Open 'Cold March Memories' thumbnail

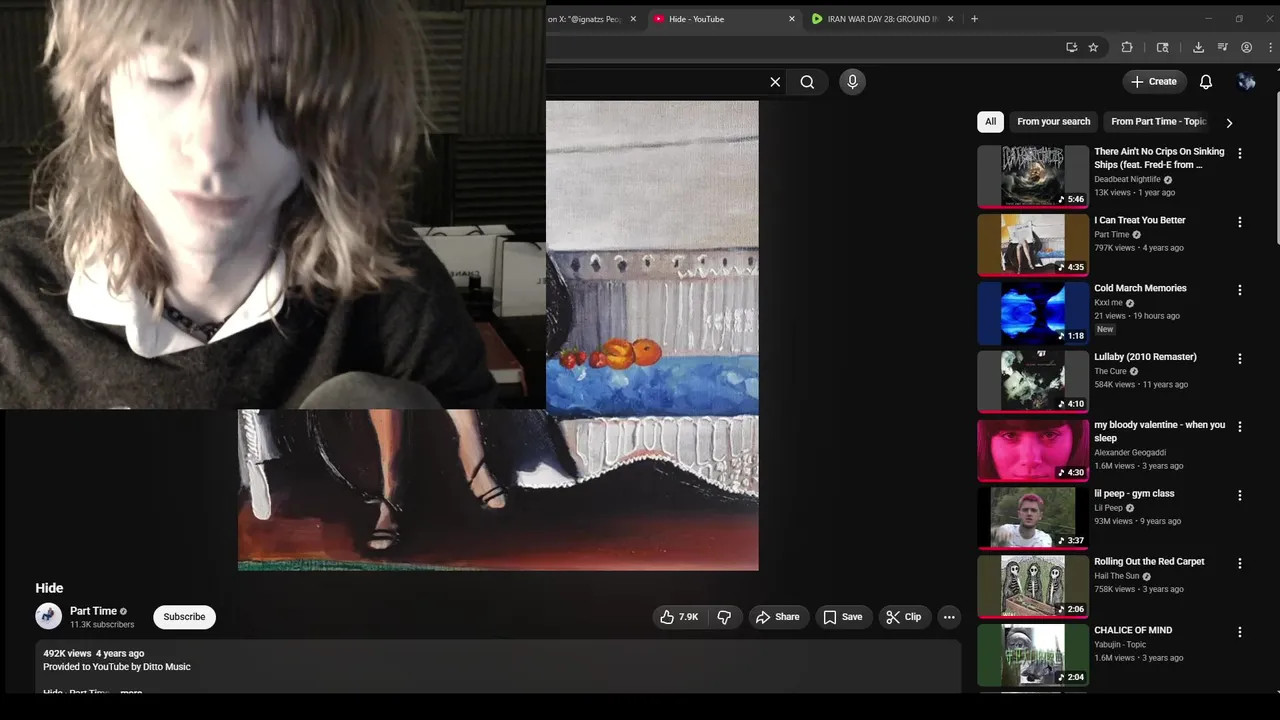click(1033, 313)
